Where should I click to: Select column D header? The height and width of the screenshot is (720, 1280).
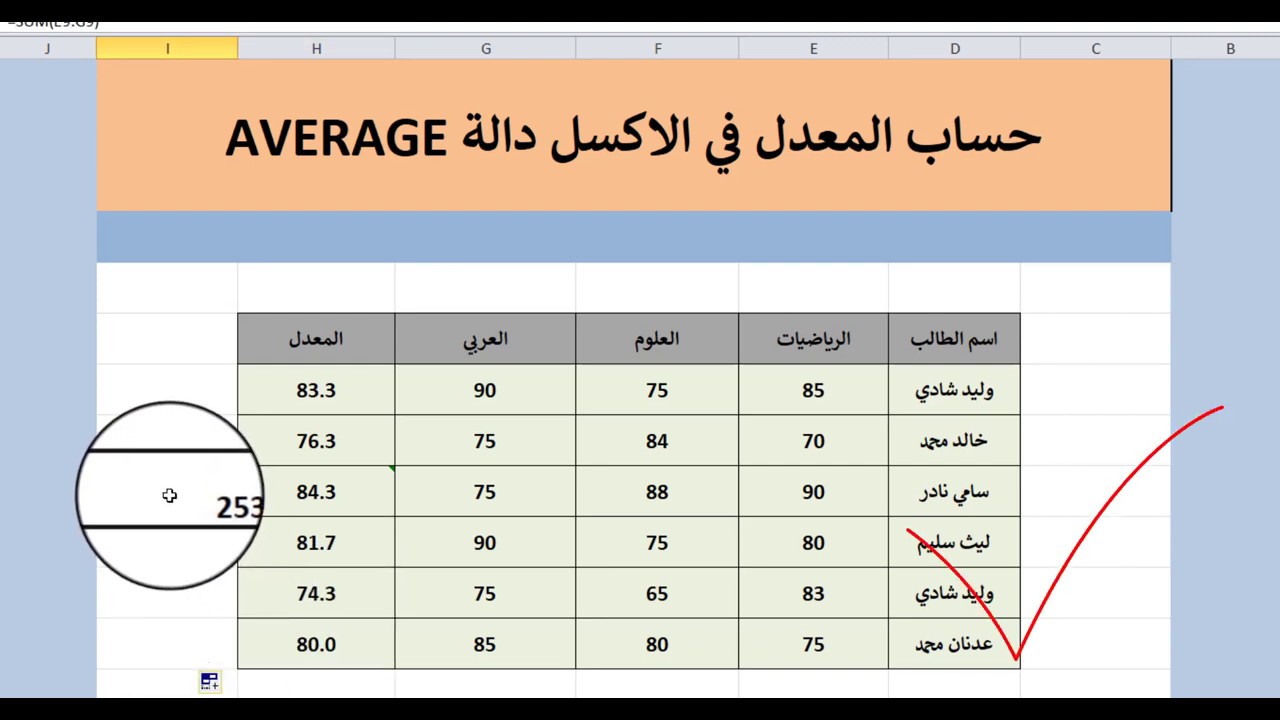coord(954,48)
